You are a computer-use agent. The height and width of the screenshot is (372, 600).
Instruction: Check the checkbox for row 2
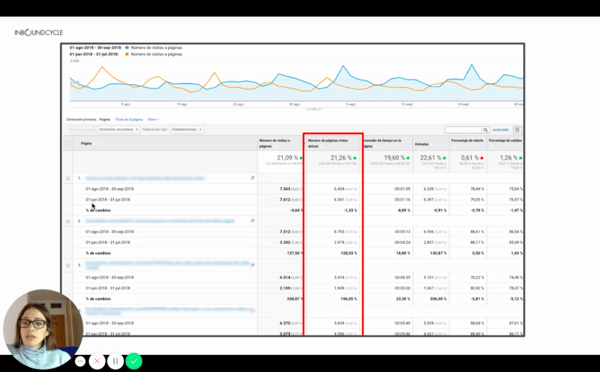[x=68, y=221]
